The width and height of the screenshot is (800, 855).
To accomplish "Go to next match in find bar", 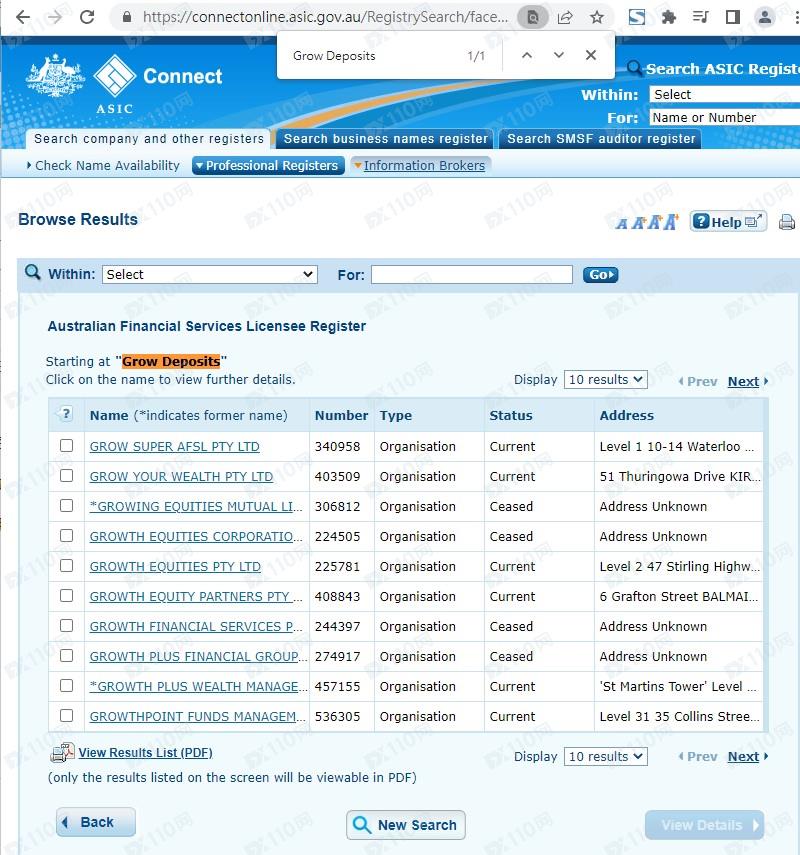I will 559,56.
